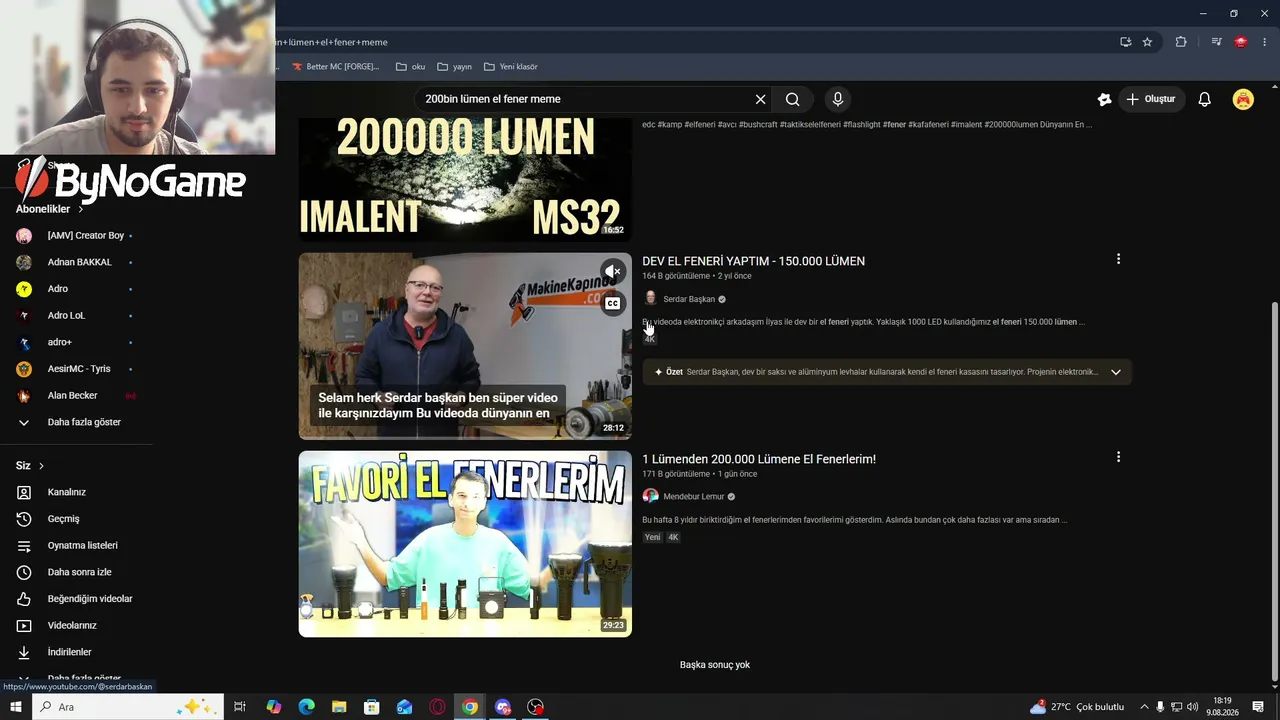Launch Microsoft Edge from the taskbar
Screen dimensions: 1280x720
[306, 707]
